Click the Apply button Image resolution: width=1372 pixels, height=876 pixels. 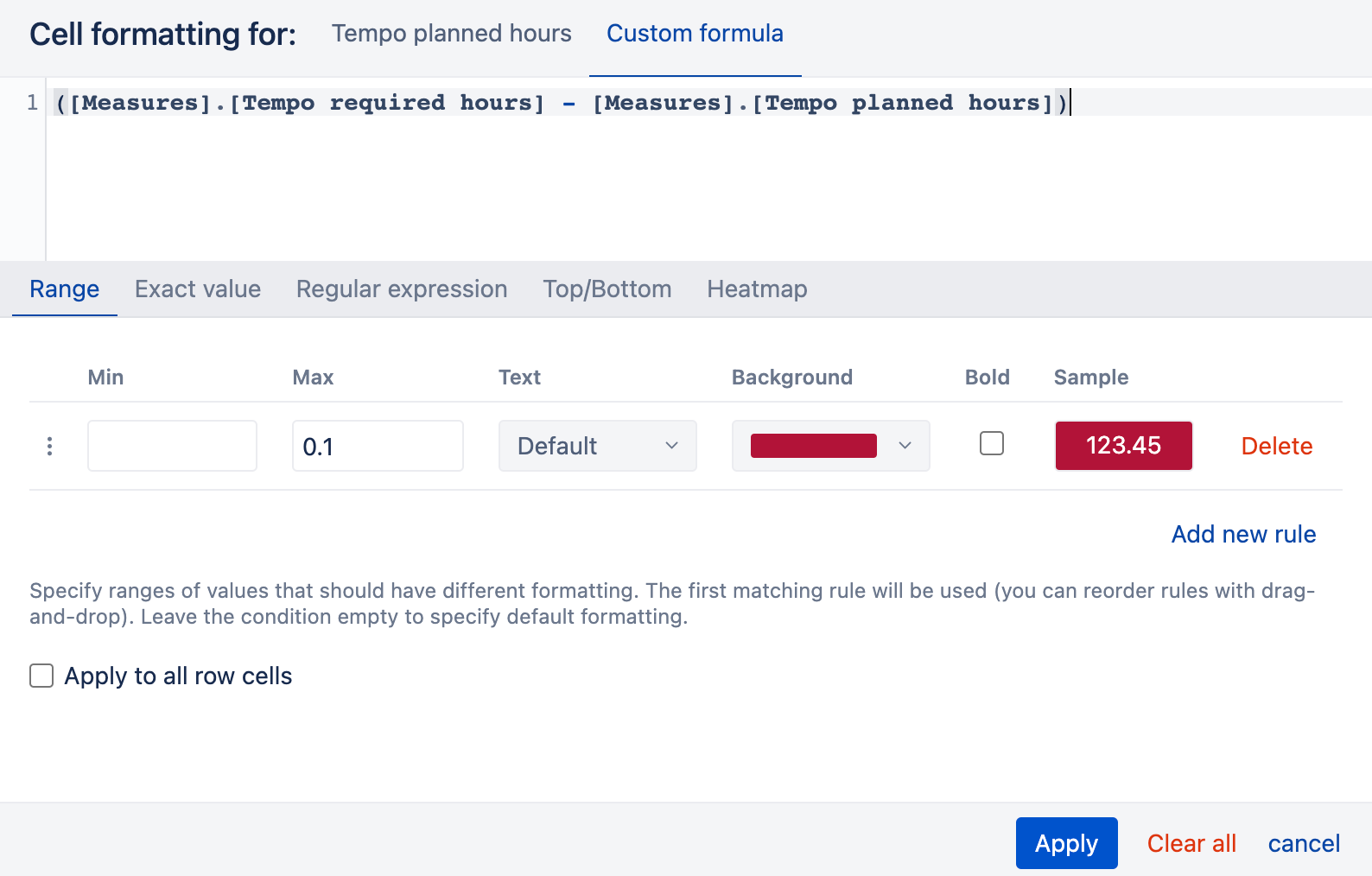(1067, 843)
